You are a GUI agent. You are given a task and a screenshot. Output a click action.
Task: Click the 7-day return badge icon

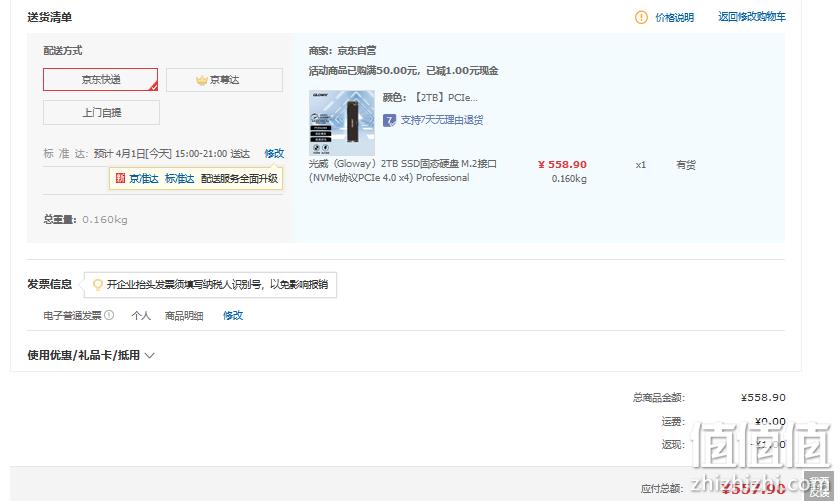tap(389, 120)
